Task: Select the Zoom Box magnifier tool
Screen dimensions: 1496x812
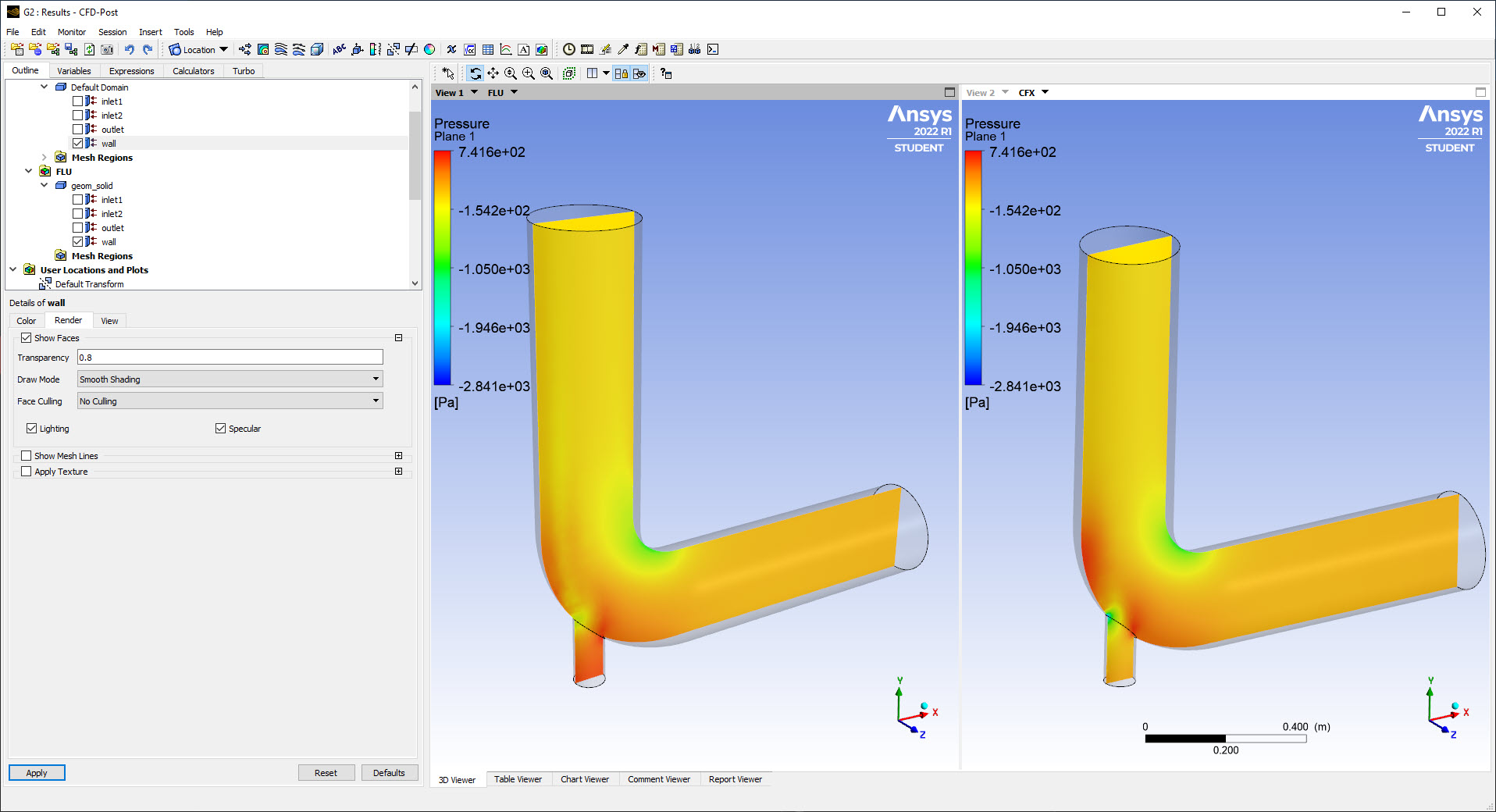Action: coord(528,73)
